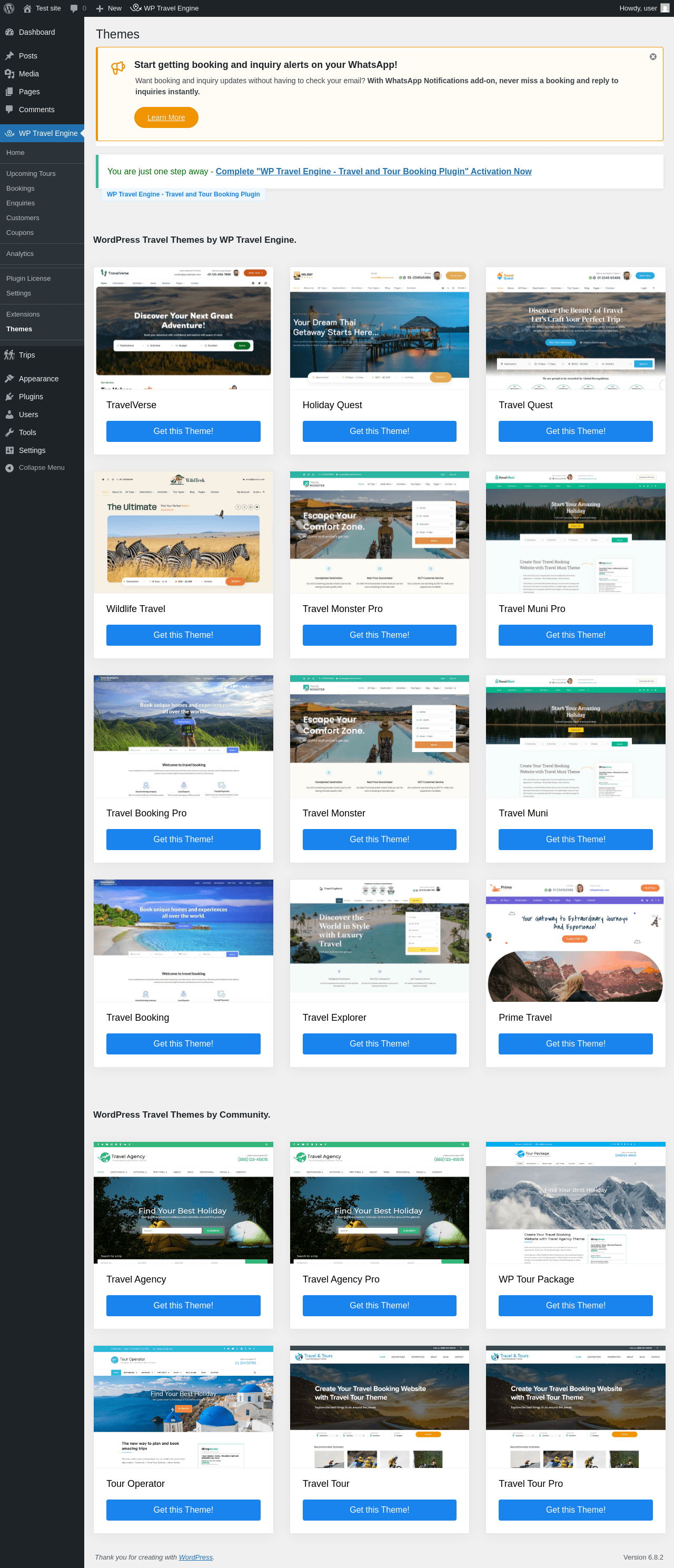Click the Travel Muni theme title
This screenshot has height=1568, width=674.
coord(523,814)
